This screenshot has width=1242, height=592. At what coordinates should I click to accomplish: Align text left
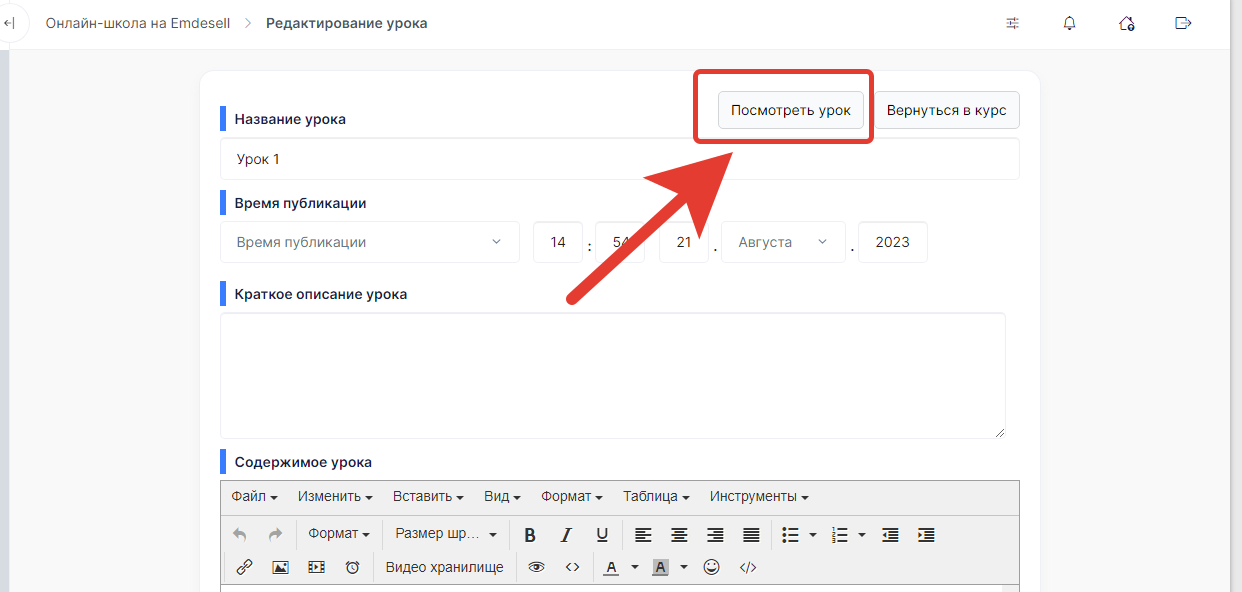pyautogui.click(x=643, y=534)
